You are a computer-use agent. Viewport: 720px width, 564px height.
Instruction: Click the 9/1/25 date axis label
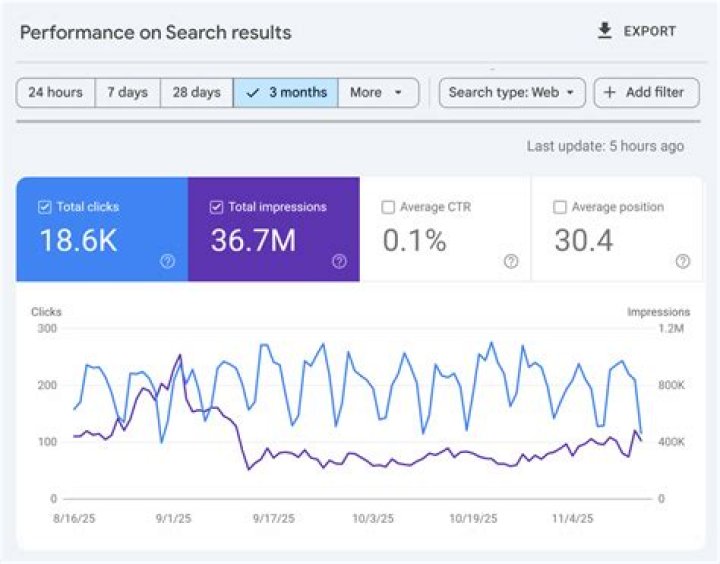pos(173,519)
